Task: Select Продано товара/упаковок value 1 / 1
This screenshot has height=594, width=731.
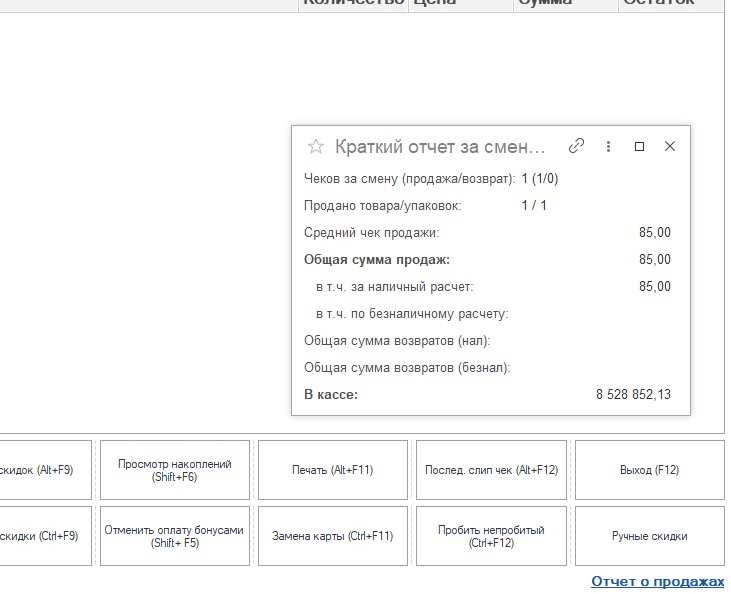Action: click(534, 206)
